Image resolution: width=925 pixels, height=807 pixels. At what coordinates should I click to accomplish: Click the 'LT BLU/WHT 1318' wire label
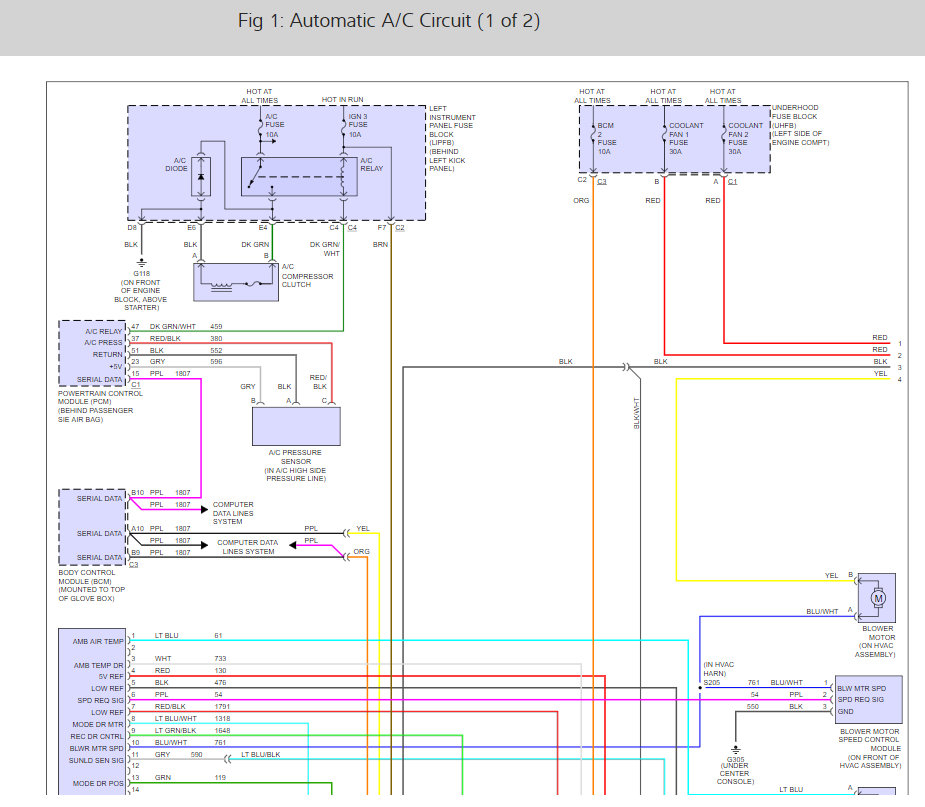point(192,719)
